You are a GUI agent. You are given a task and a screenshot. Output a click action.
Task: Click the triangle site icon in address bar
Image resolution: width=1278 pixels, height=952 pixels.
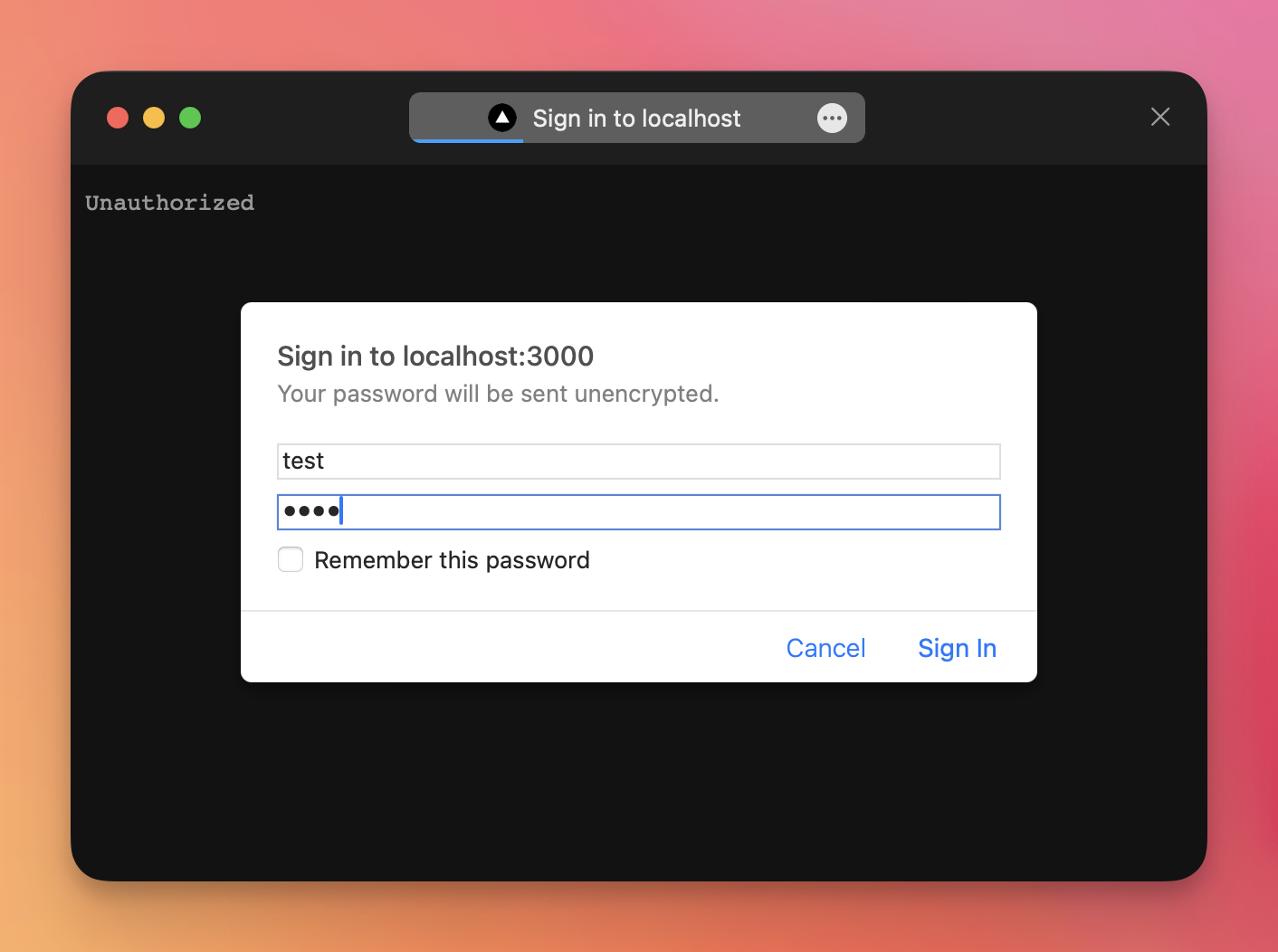(501, 118)
